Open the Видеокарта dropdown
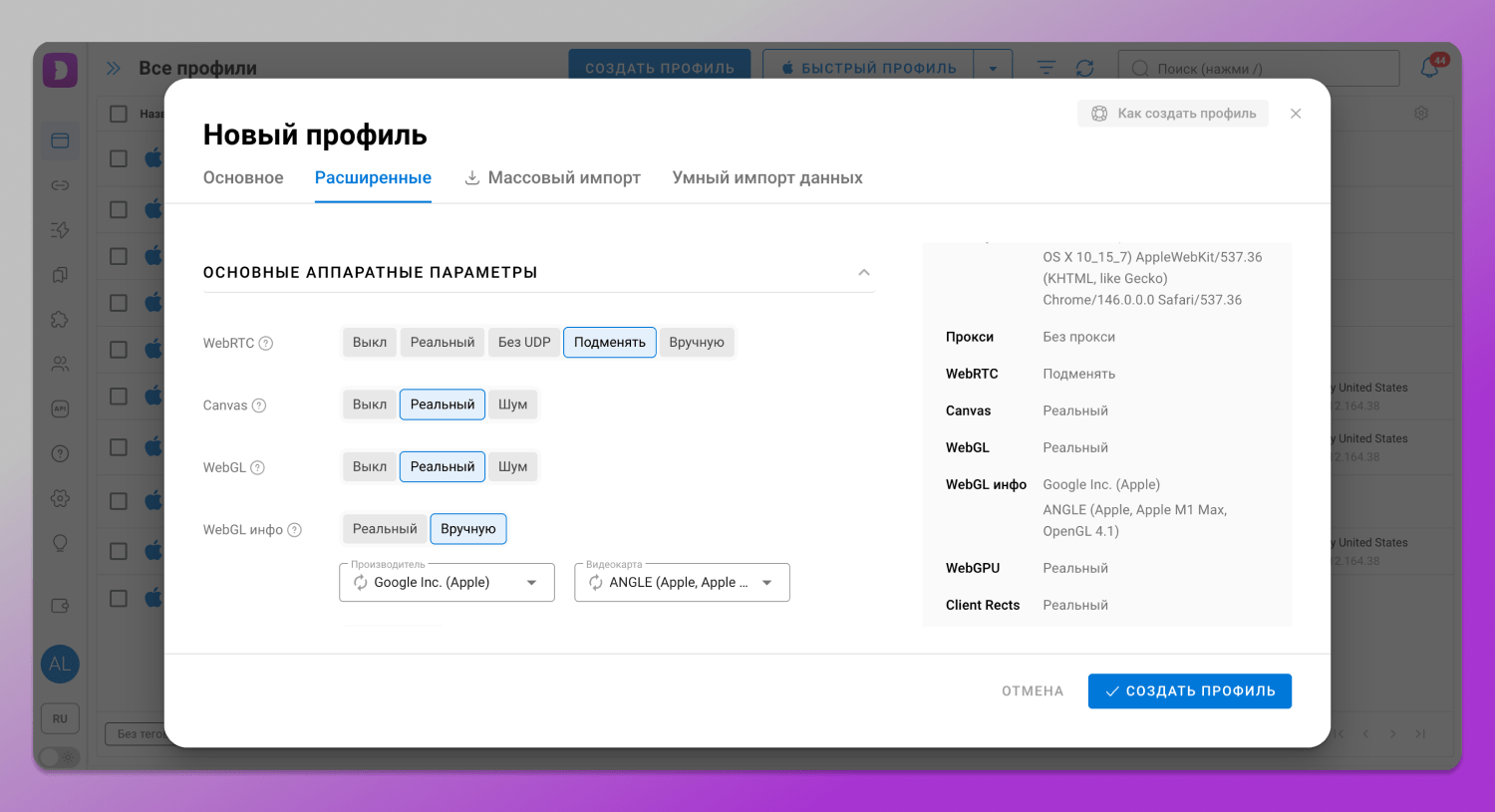The height and width of the screenshot is (812, 1495). coord(682,582)
